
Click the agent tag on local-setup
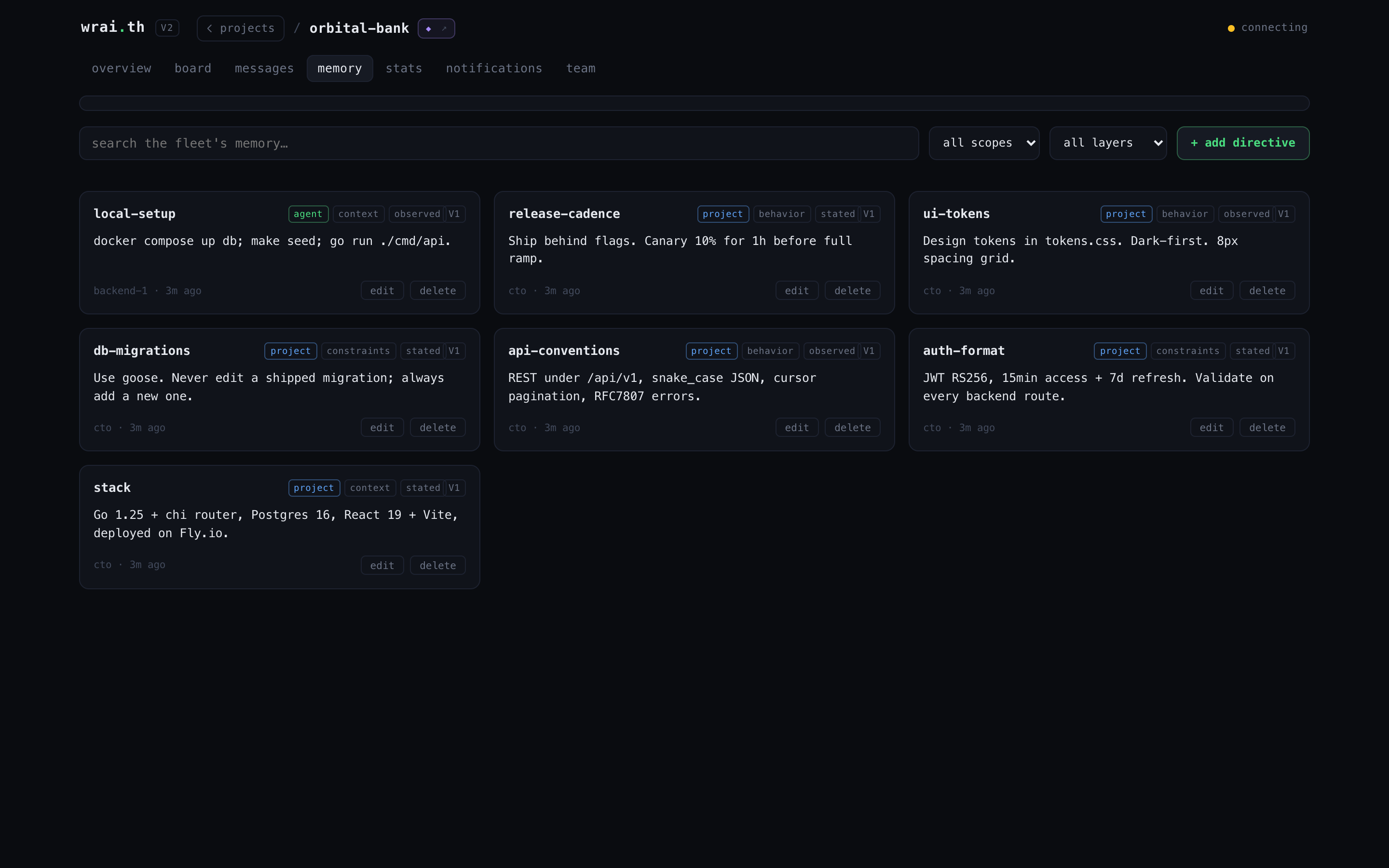point(308,214)
